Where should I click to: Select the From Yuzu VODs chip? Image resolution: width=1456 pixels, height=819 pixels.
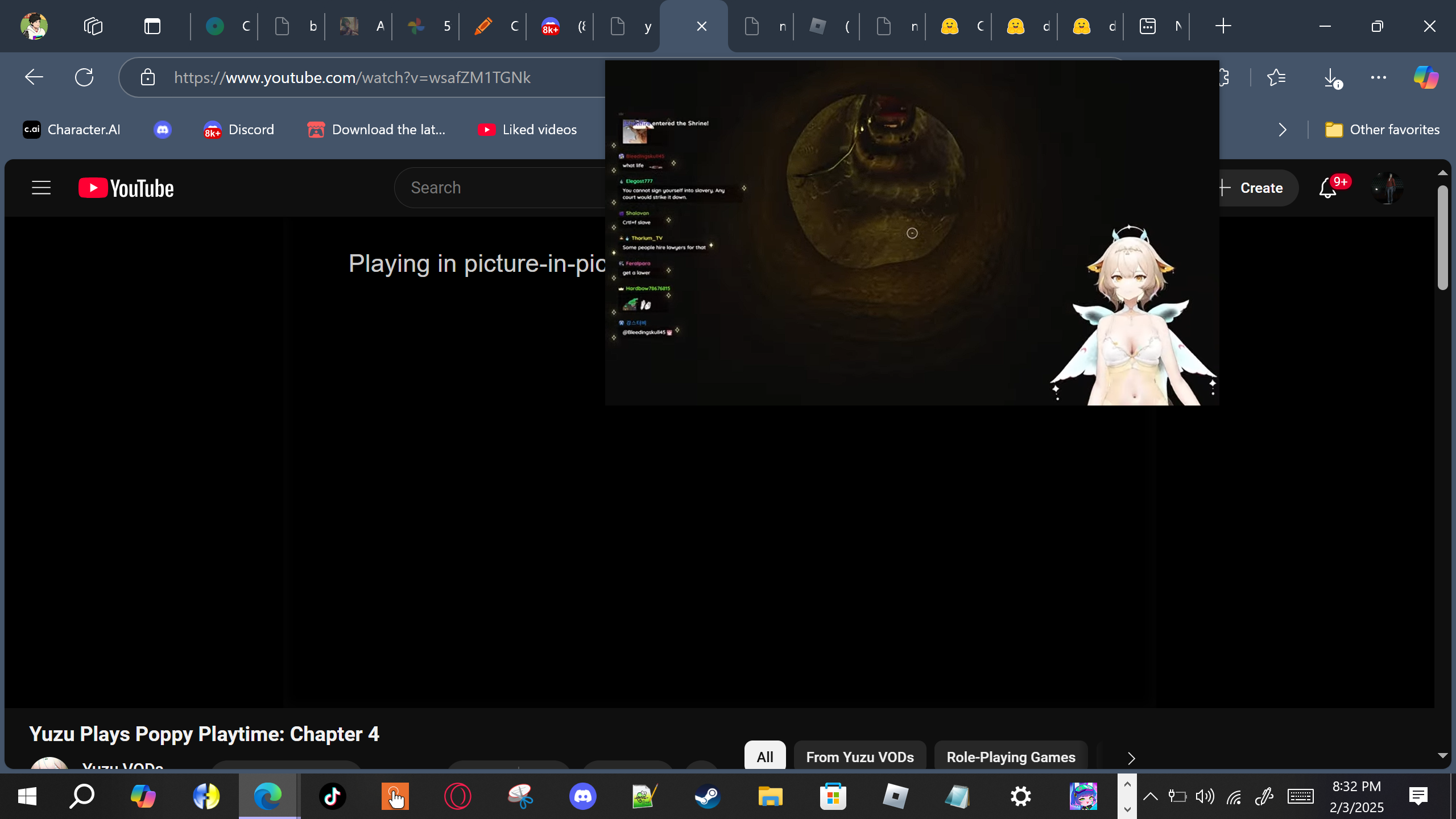[x=860, y=757]
